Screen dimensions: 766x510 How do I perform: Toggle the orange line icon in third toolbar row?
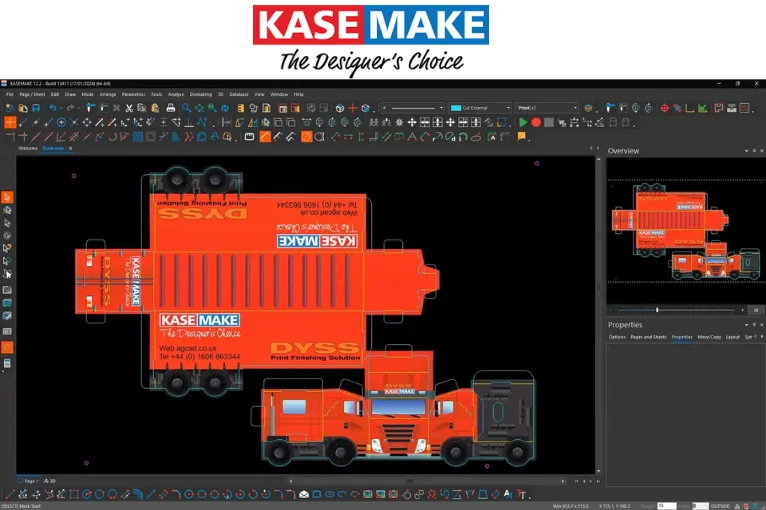pyautogui.click(x=265, y=136)
